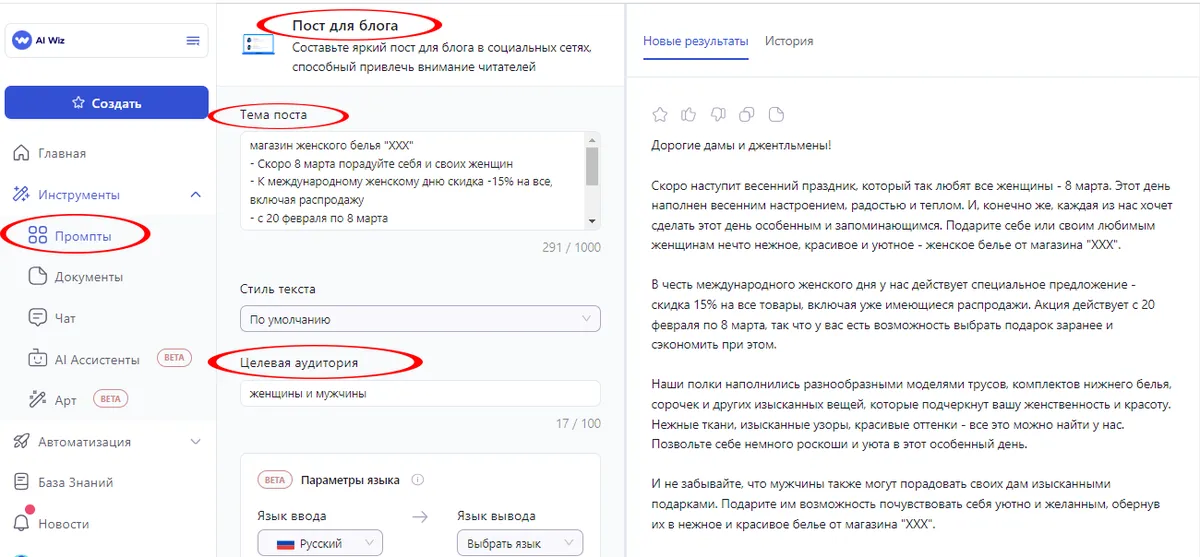
Task: Click the tools icon beside Инструменты
Action: pyautogui.click(x=21, y=194)
